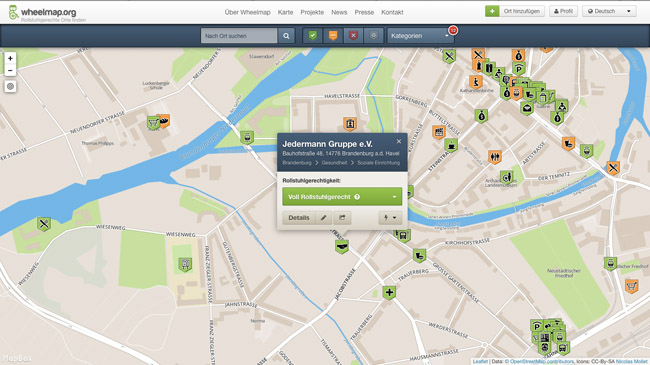The width and height of the screenshot is (650, 365).
Task: Toggle the red not accessible filter
Action: 353,36
